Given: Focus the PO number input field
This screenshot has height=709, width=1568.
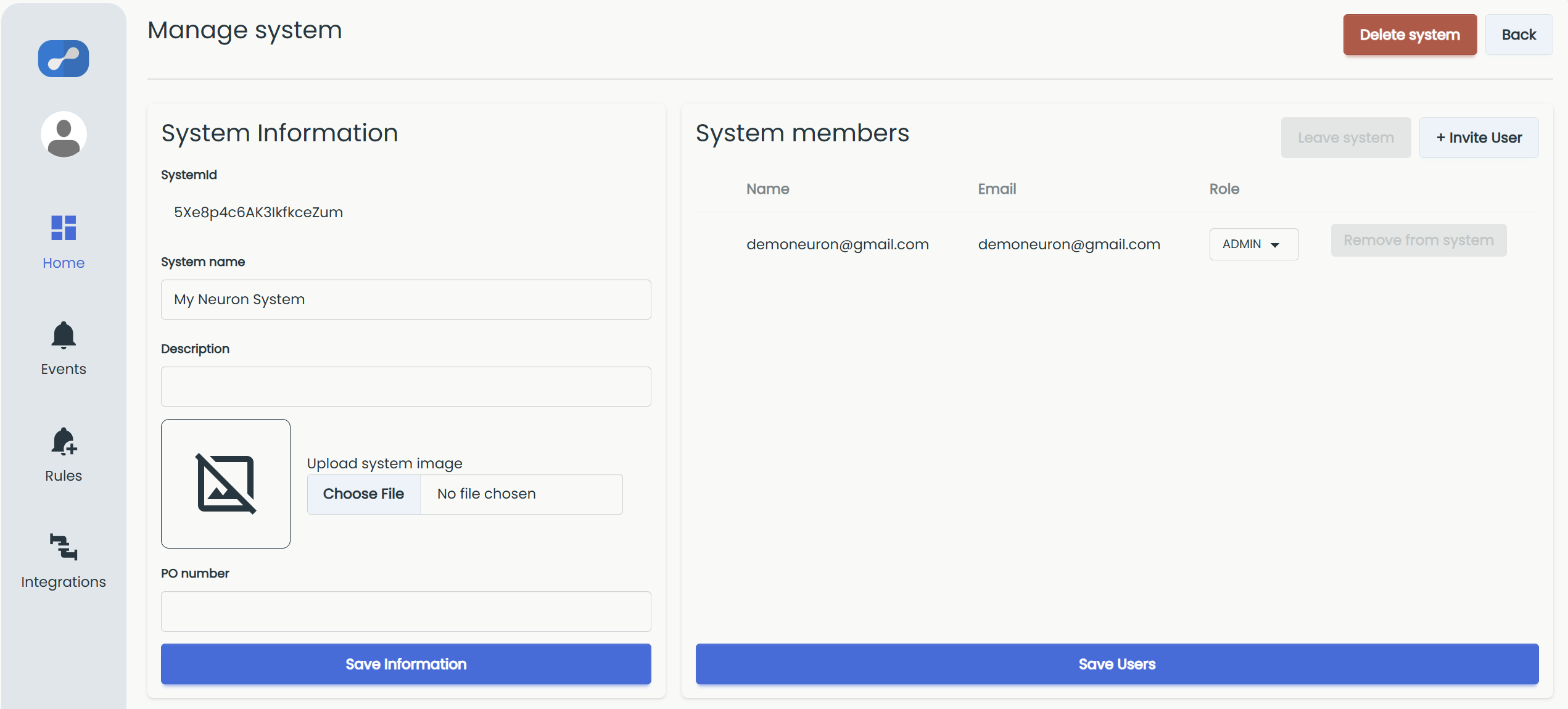Looking at the screenshot, I should click(406, 612).
